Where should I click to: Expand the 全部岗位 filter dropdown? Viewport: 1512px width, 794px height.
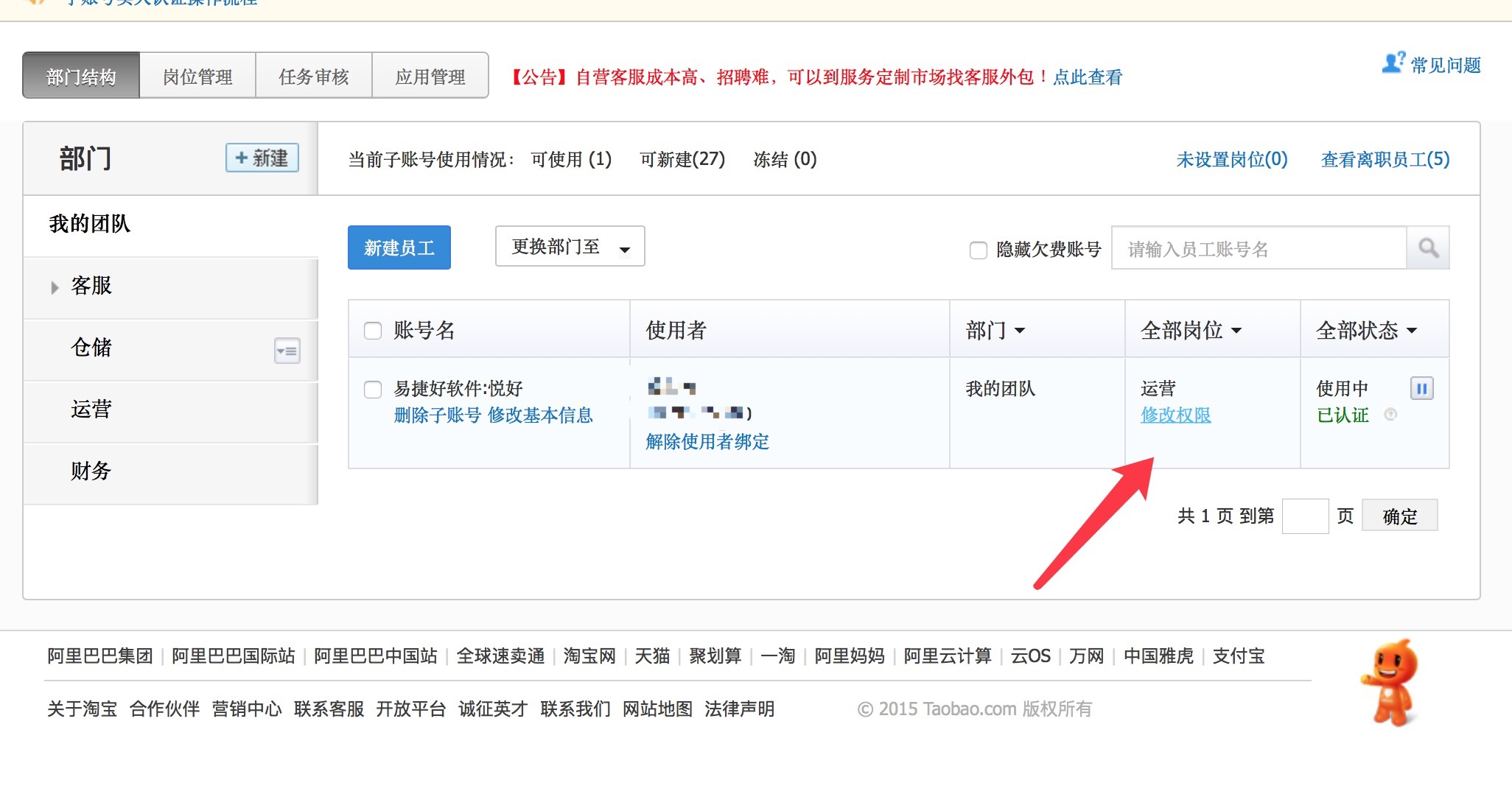(1191, 331)
